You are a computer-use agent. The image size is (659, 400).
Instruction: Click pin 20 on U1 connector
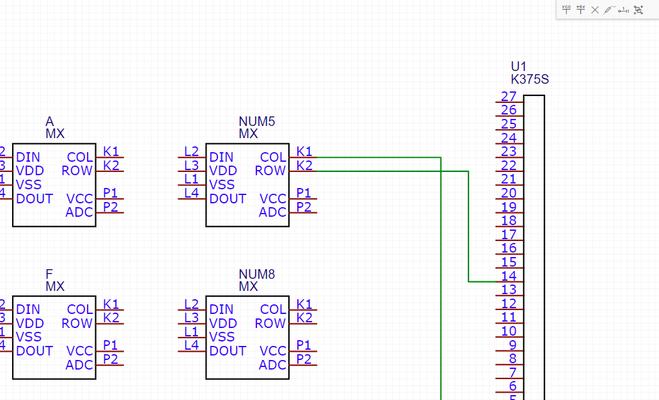pyautogui.click(x=509, y=195)
